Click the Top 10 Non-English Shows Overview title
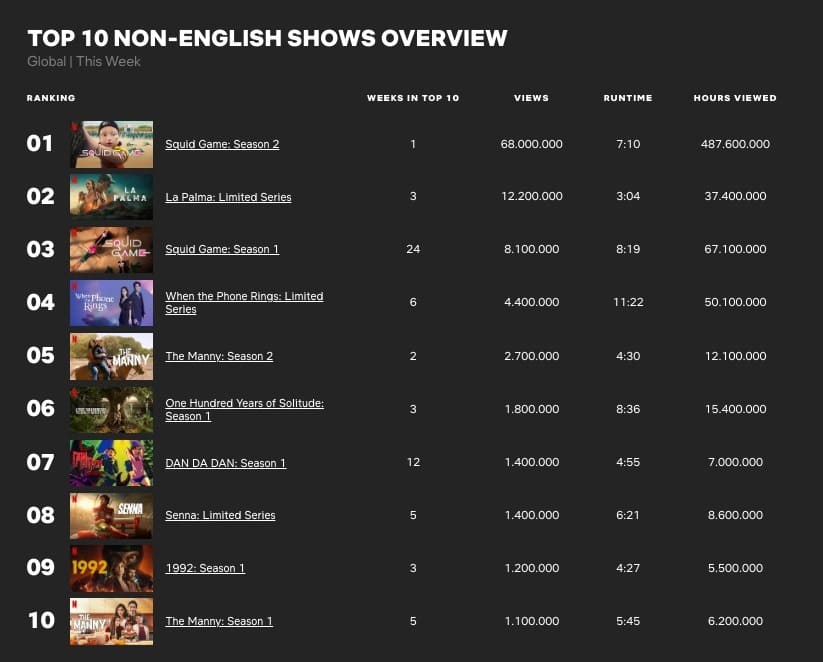 [267, 38]
